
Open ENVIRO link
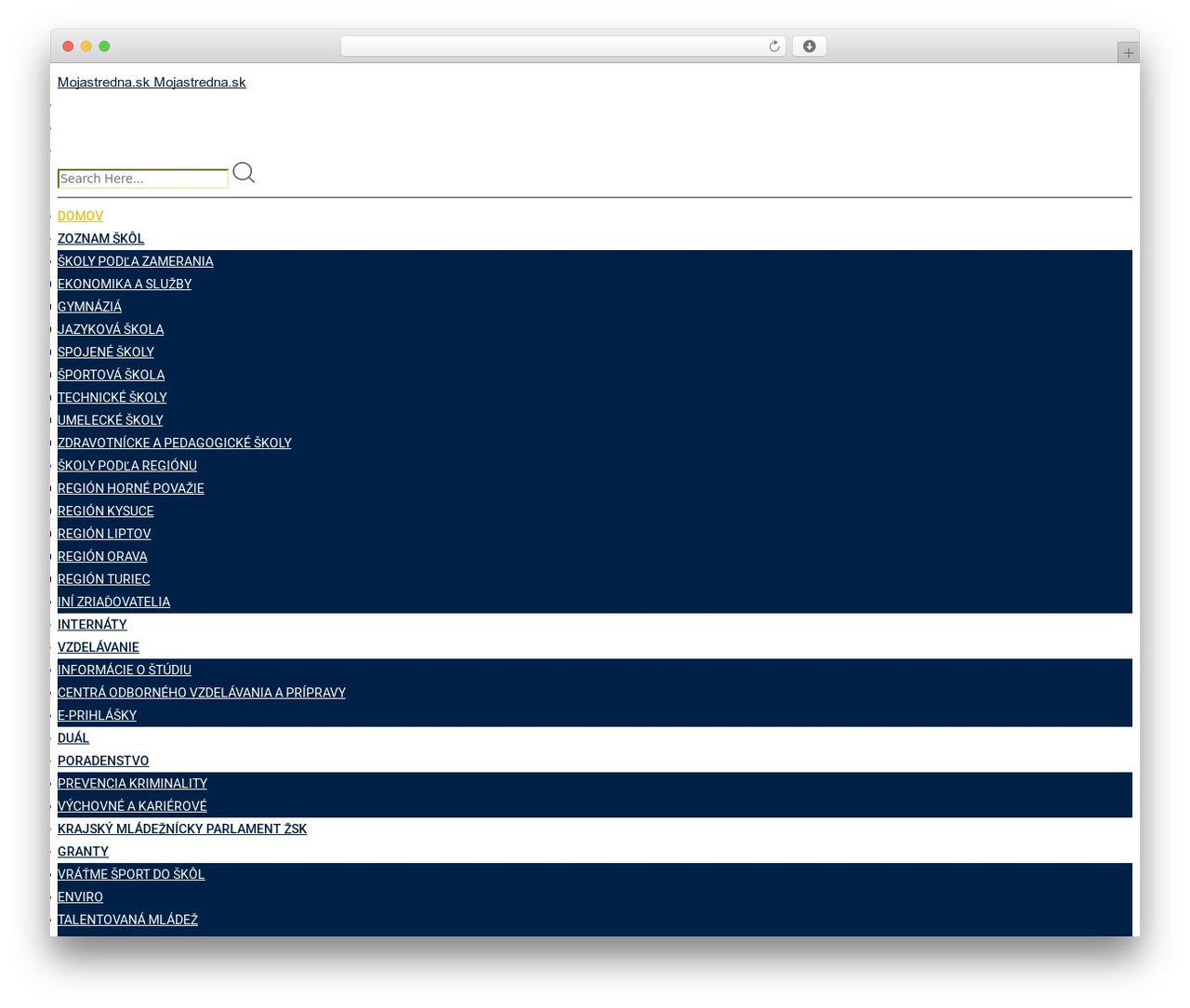pyautogui.click(x=80, y=897)
